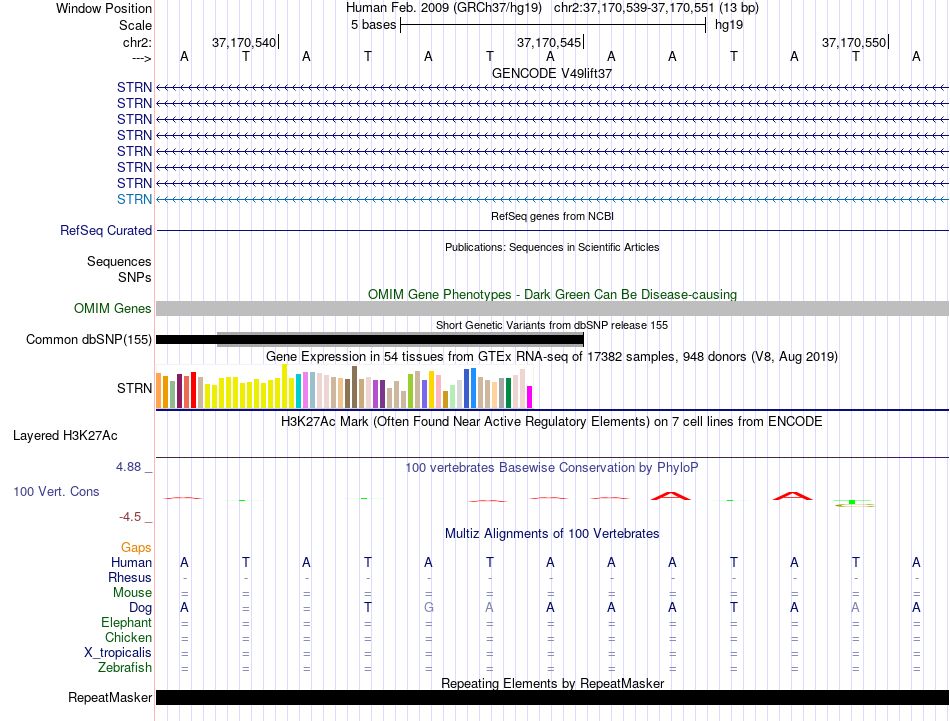Click the gray OMIM Genes bar
The height and width of the screenshot is (721, 950).
pos(552,308)
